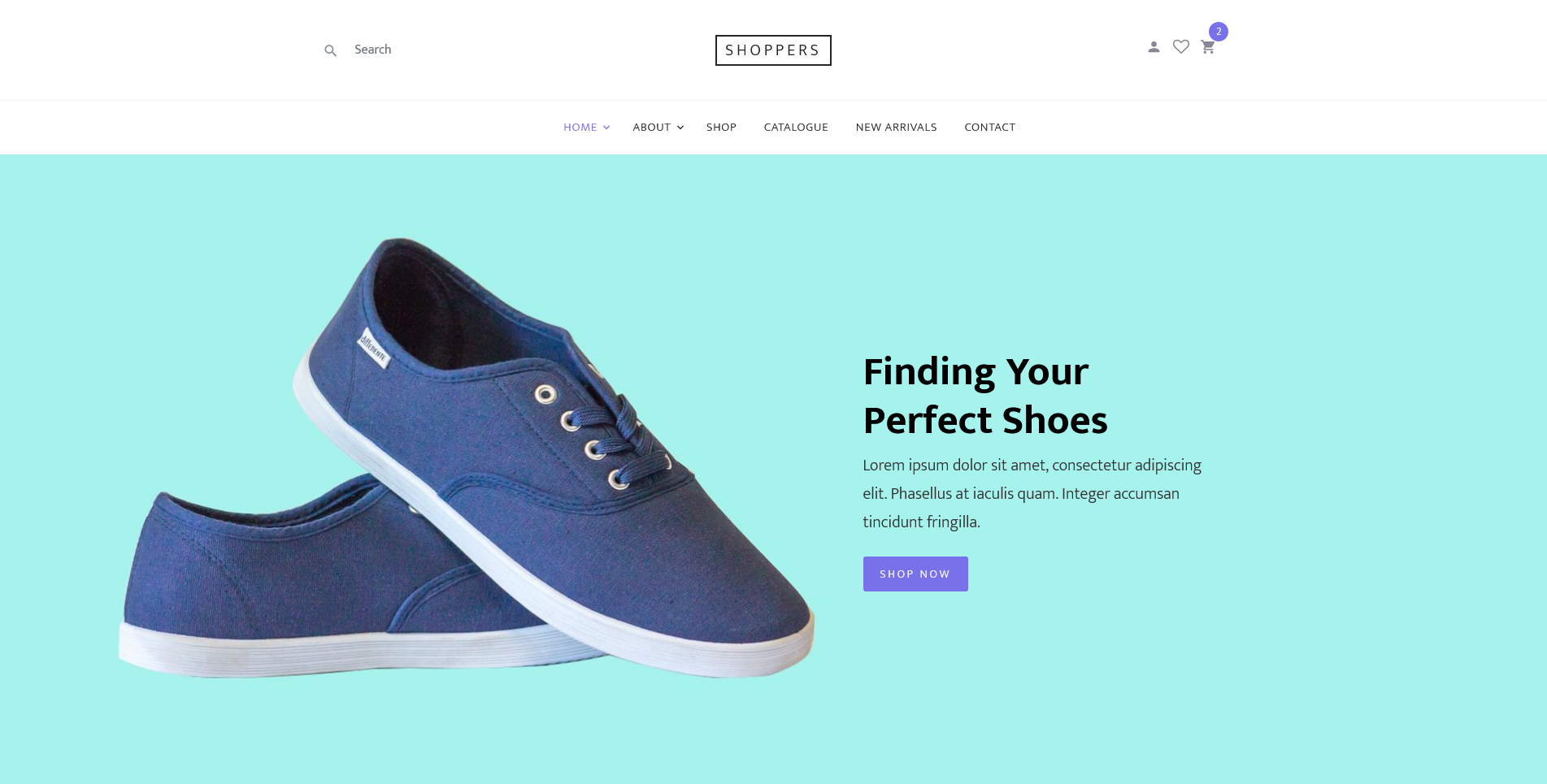Open the CATALOGUE menu link
Viewport: 1547px width, 784px height.
(796, 128)
